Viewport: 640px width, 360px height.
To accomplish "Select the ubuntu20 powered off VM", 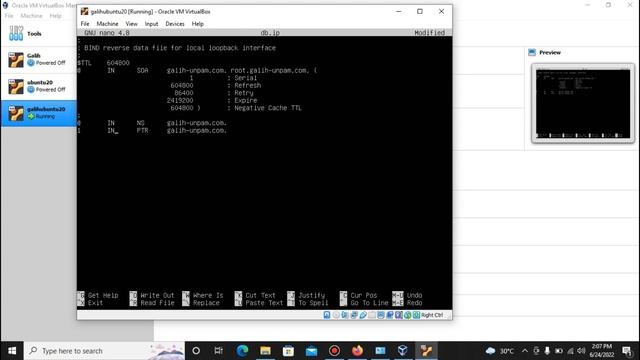I will click(x=38, y=86).
